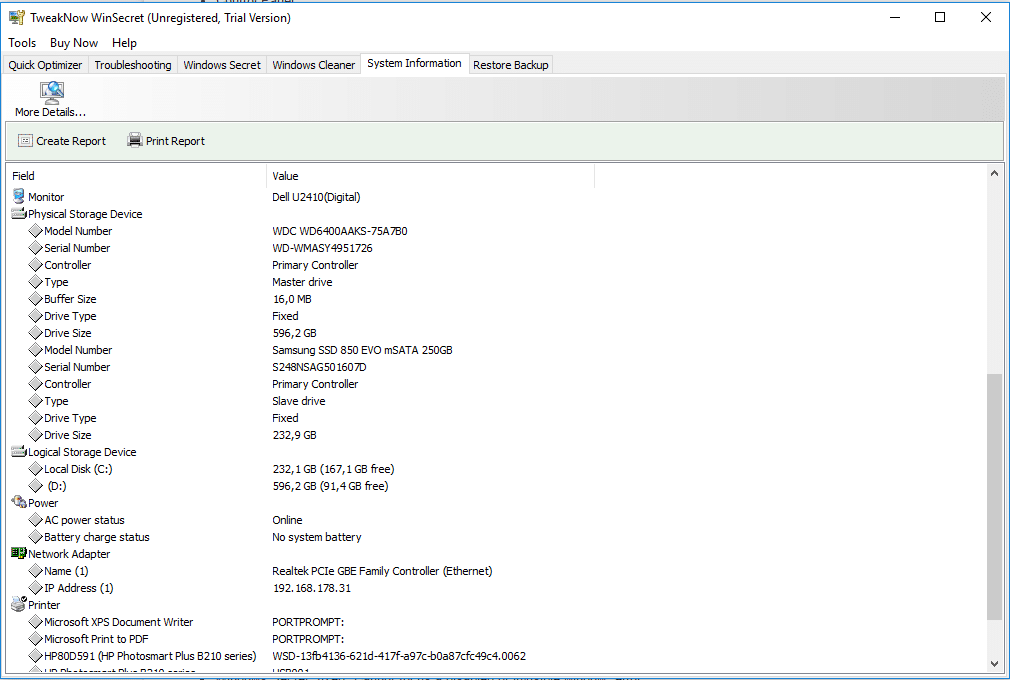Click the TweakNow app icon in title bar
The image size is (1010, 680).
[17, 17]
